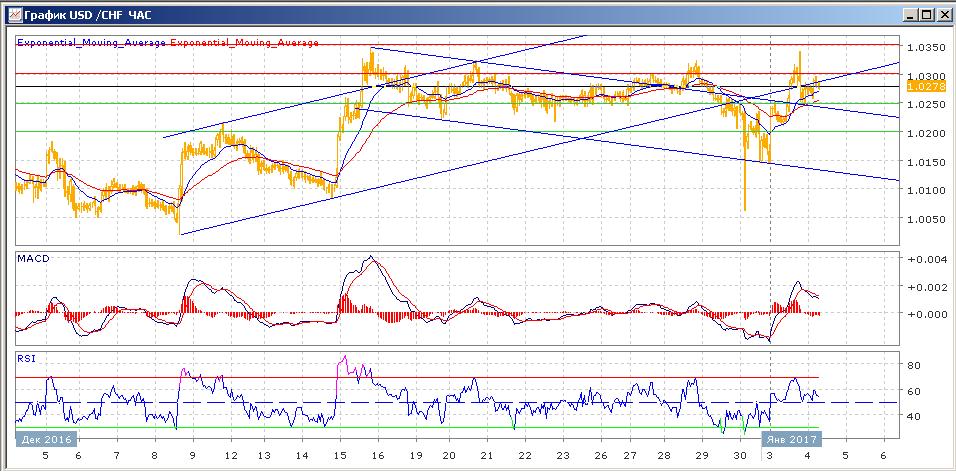Click the RSI 40 scale value

pyautogui.click(x=912, y=416)
